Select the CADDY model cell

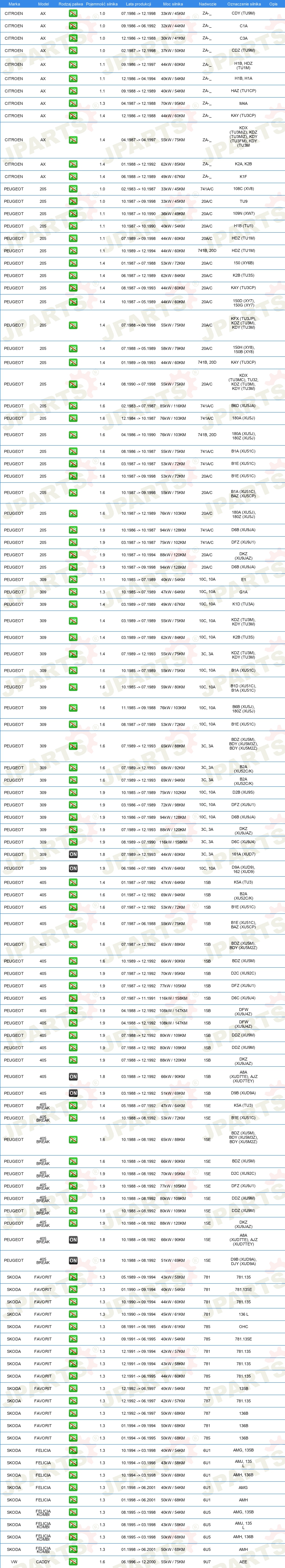click(43, 1562)
